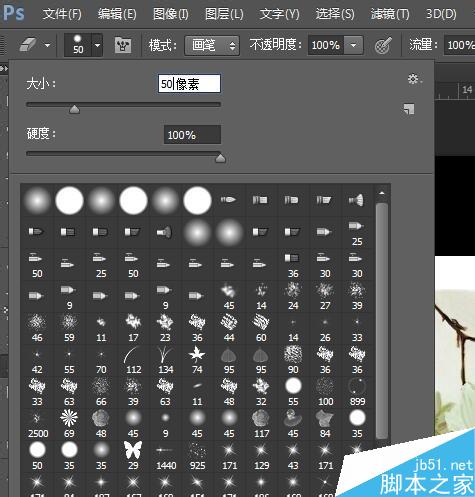Select the starburst brush 69
Viewport: 475px width, 497px height.
point(69,423)
